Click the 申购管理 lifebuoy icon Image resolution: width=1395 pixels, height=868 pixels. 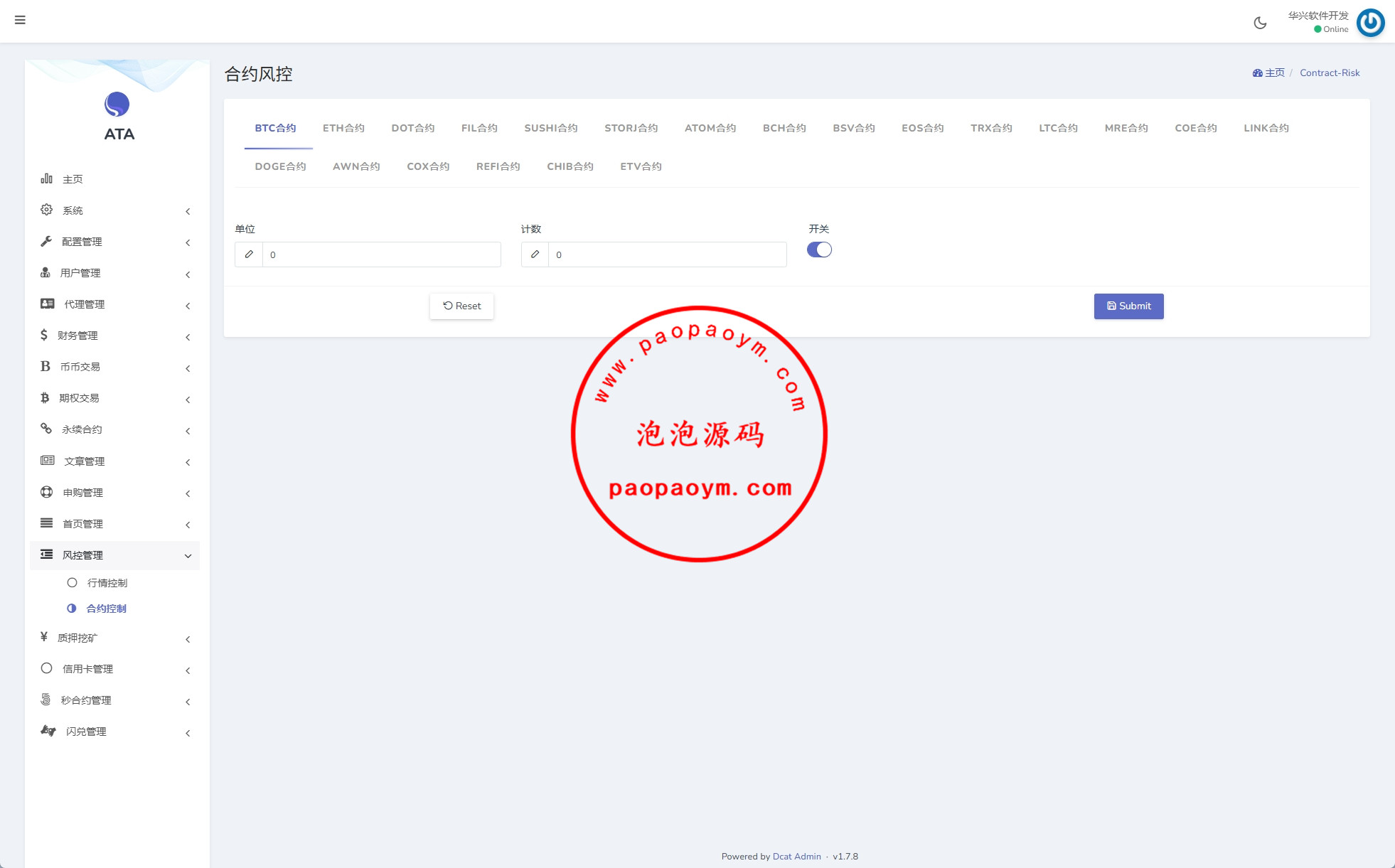coord(46,492)
